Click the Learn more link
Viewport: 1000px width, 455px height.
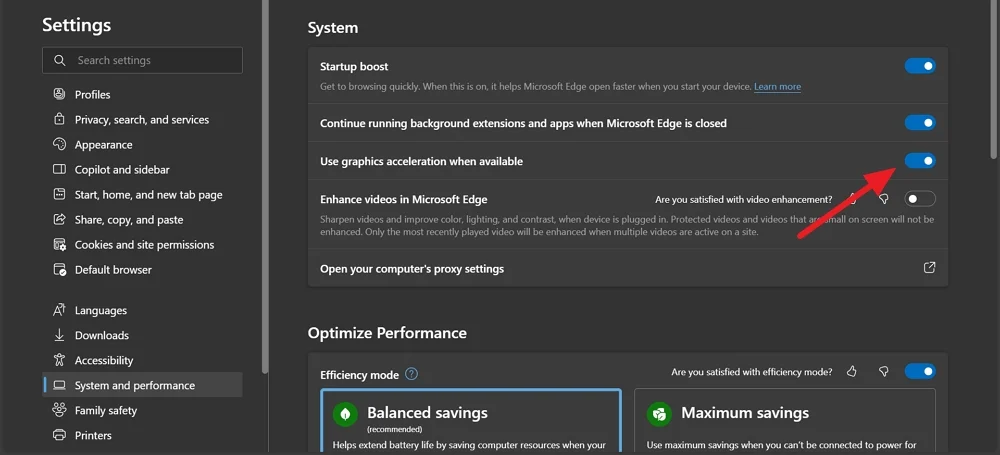777,87
